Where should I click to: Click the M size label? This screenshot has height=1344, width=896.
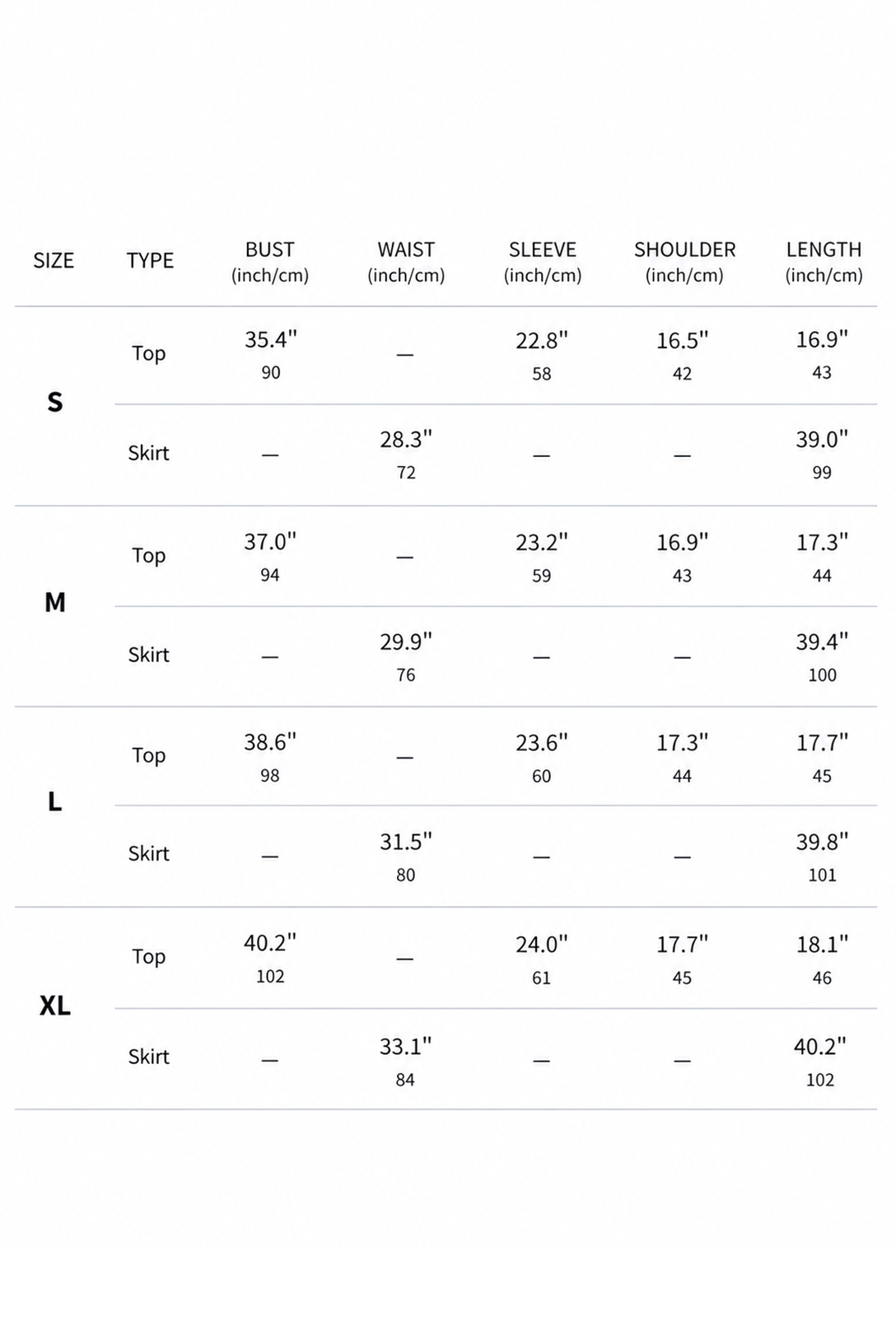54,603
